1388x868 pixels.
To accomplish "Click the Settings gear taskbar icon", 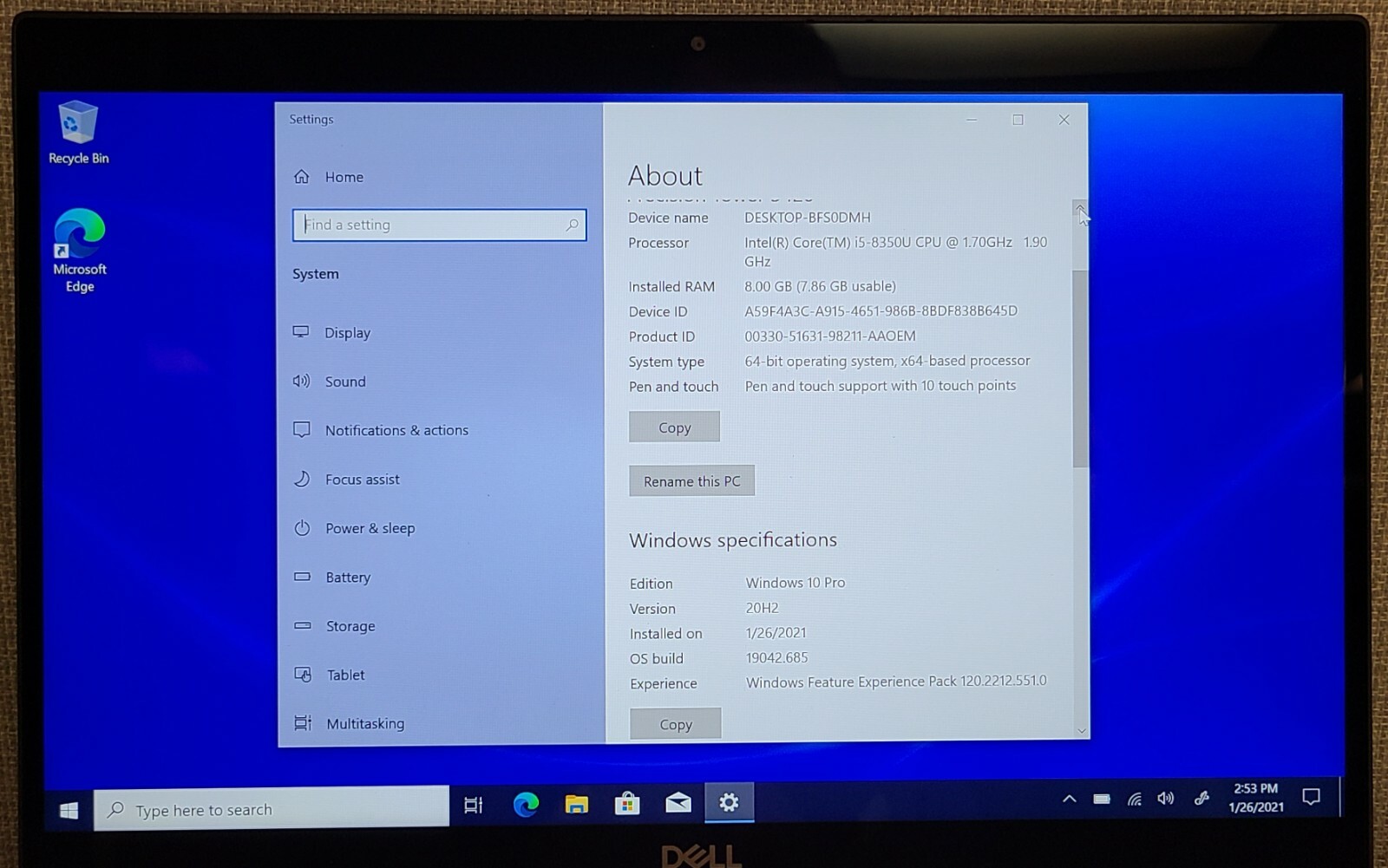I will (x=729, y=802).
